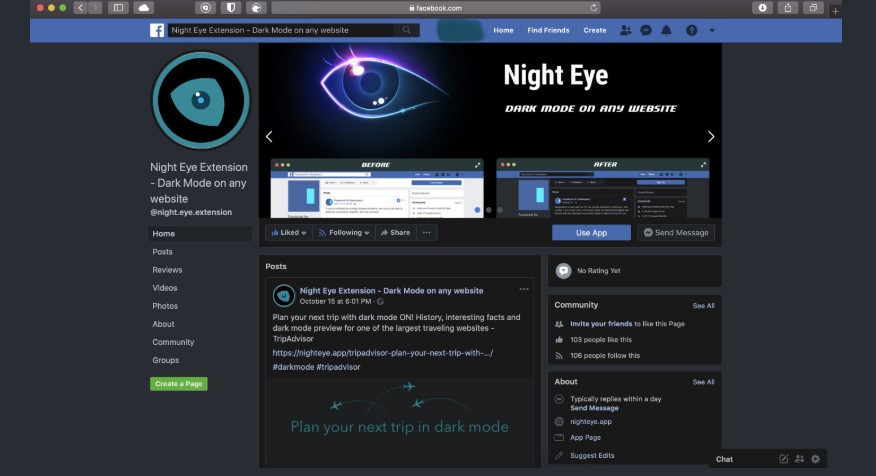Show all tabs overview icon
Image resolution: width=876 pixels, height=476 pixels.
813,8
